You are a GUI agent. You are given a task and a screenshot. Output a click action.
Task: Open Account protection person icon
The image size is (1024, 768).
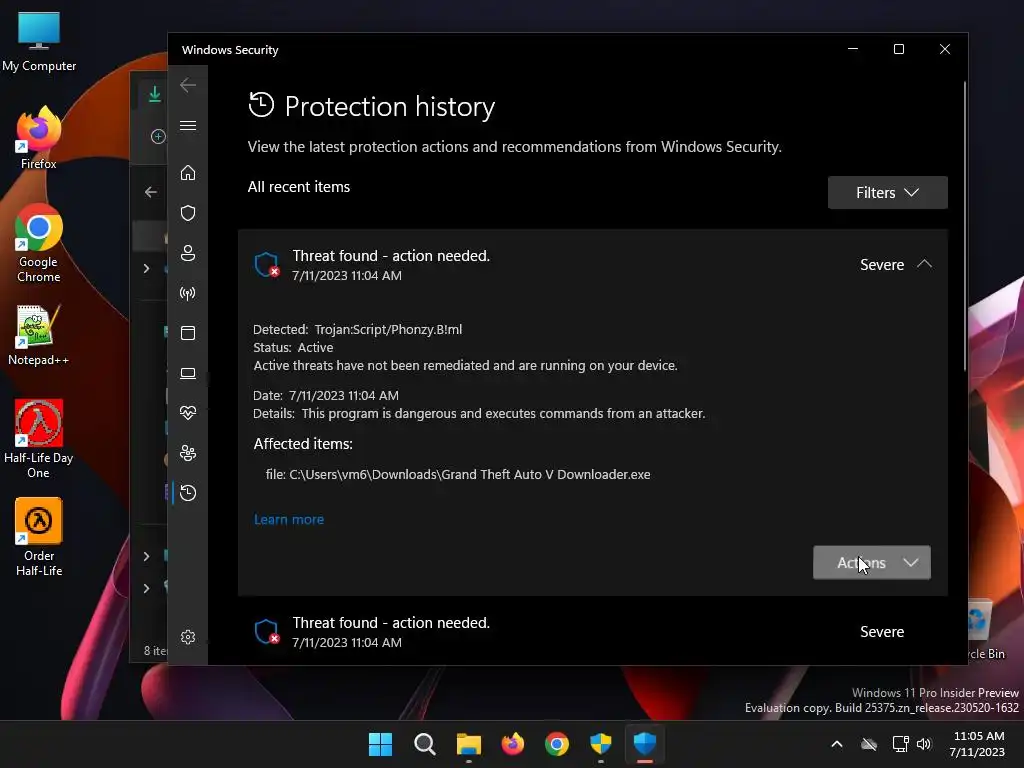(x=188, y=253)
